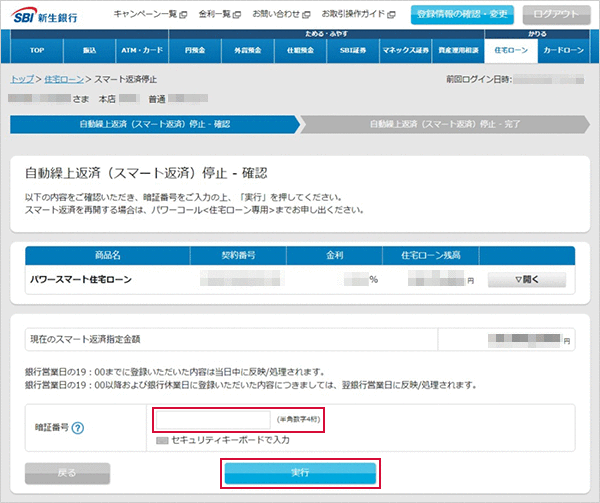The height and width of the screenshot is (503, 600).
Task: Click the 暗証番号 input field
Action: click(212, 419)
